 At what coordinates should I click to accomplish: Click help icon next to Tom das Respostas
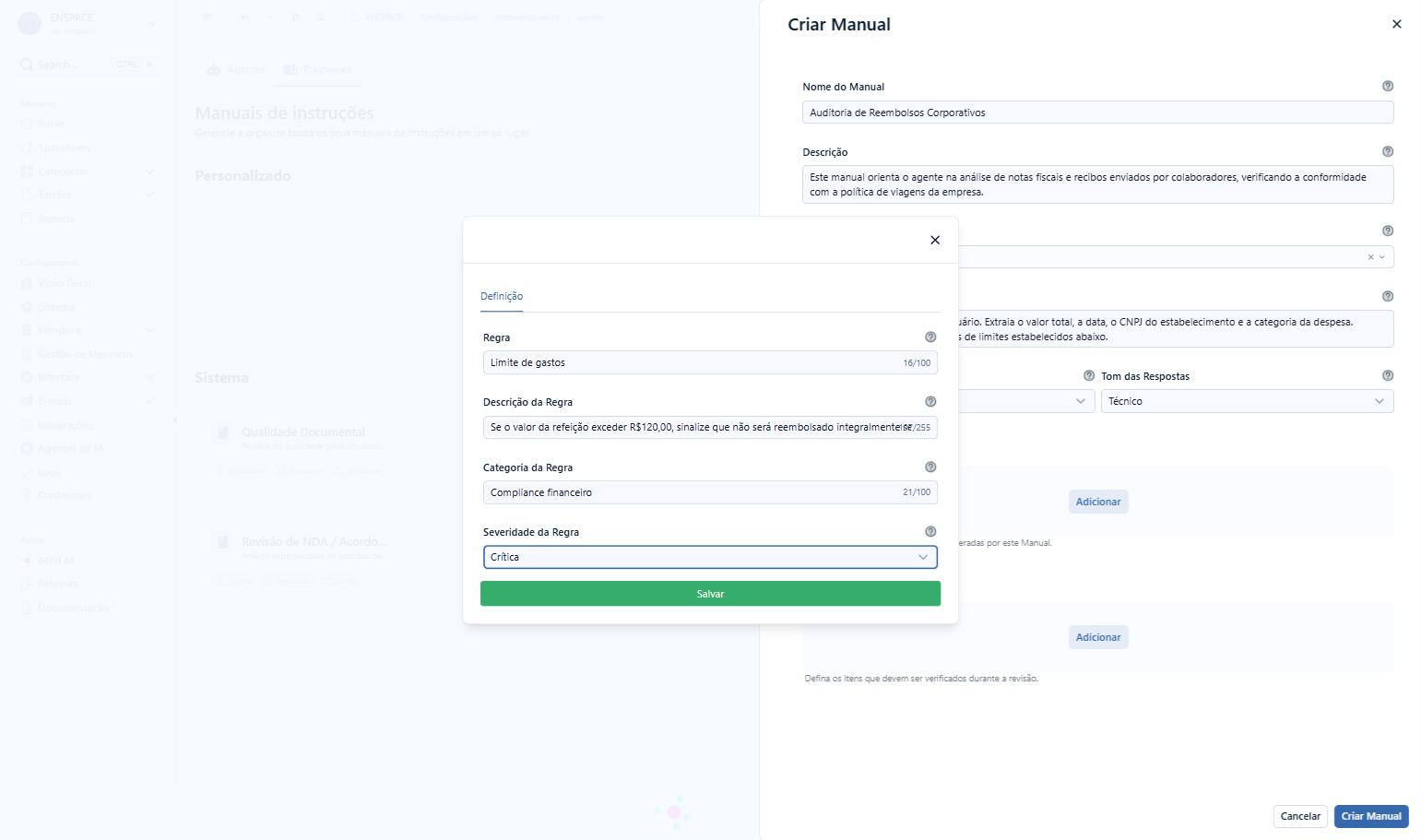[x=1388, y=375]
